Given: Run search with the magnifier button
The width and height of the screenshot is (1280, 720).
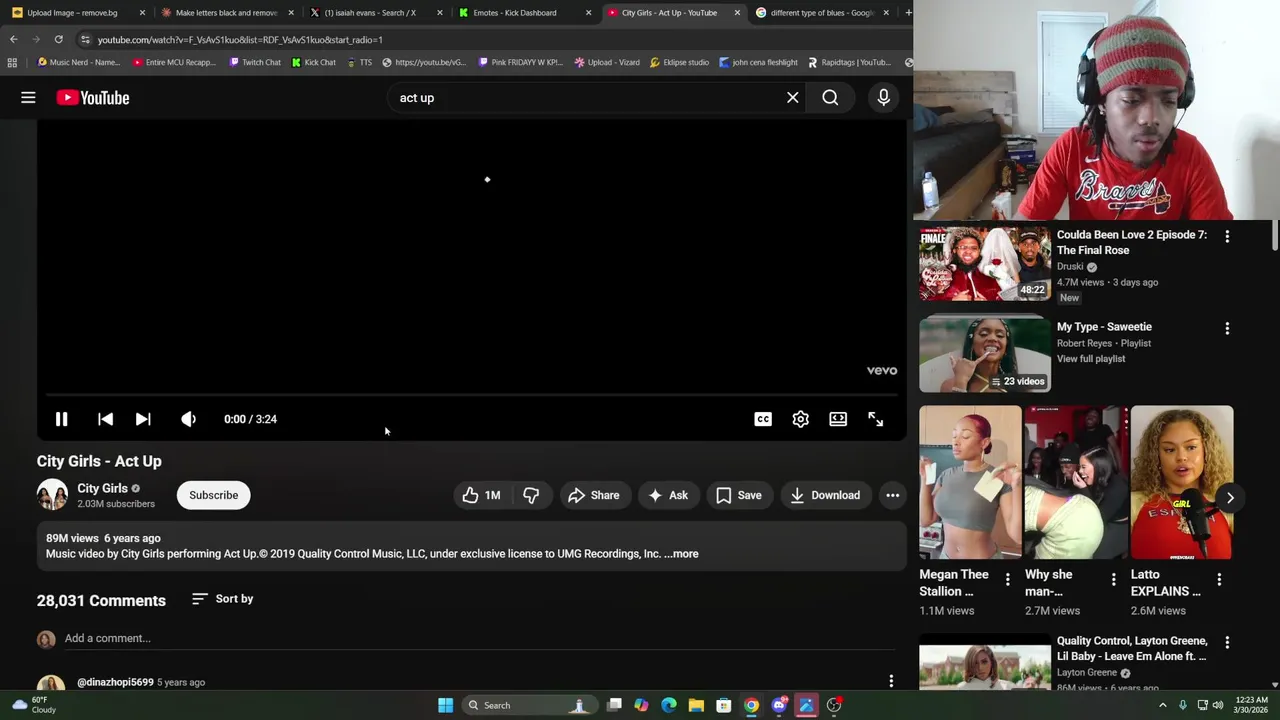Looking at the screenshot, I should coord(830,97).
